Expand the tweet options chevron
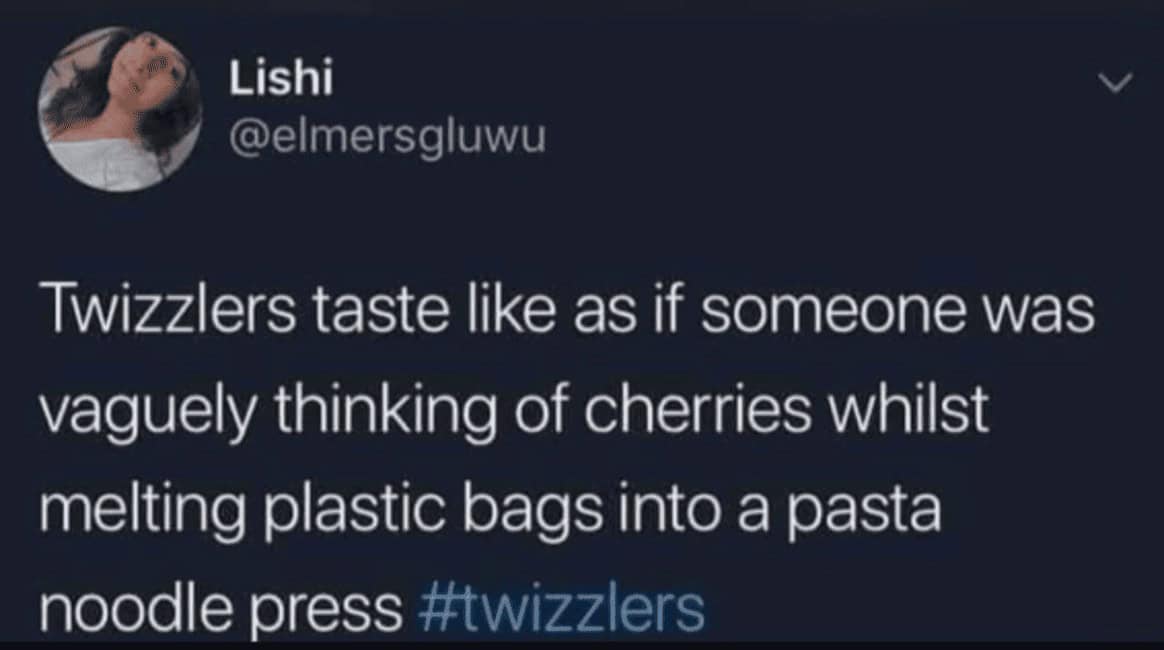 (x=1116, y=82)
